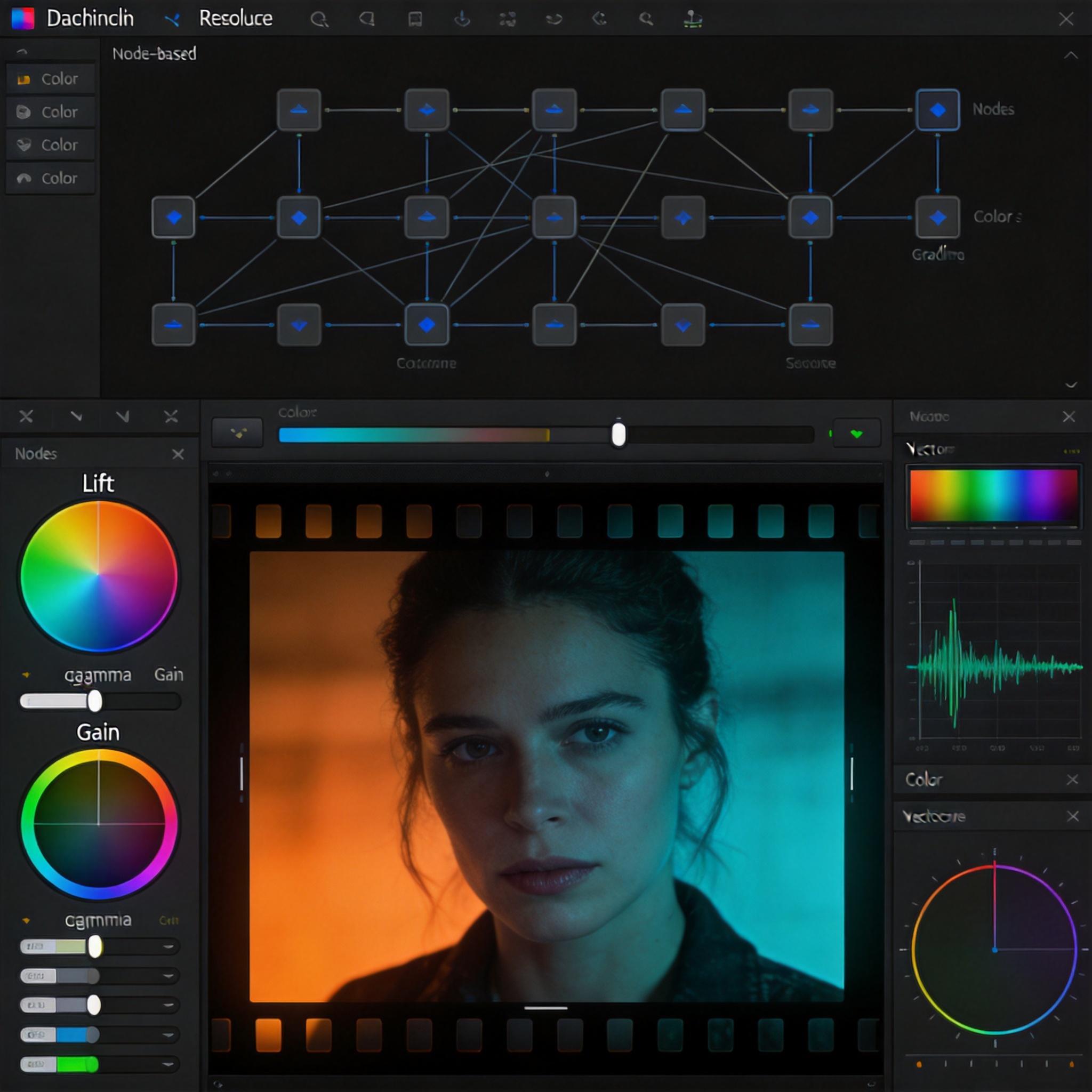This screenshot has width=1092, height=1092.
Task: Click the center of the Lift color wheel
Action: pyautogui.click(x=98, y=575)
